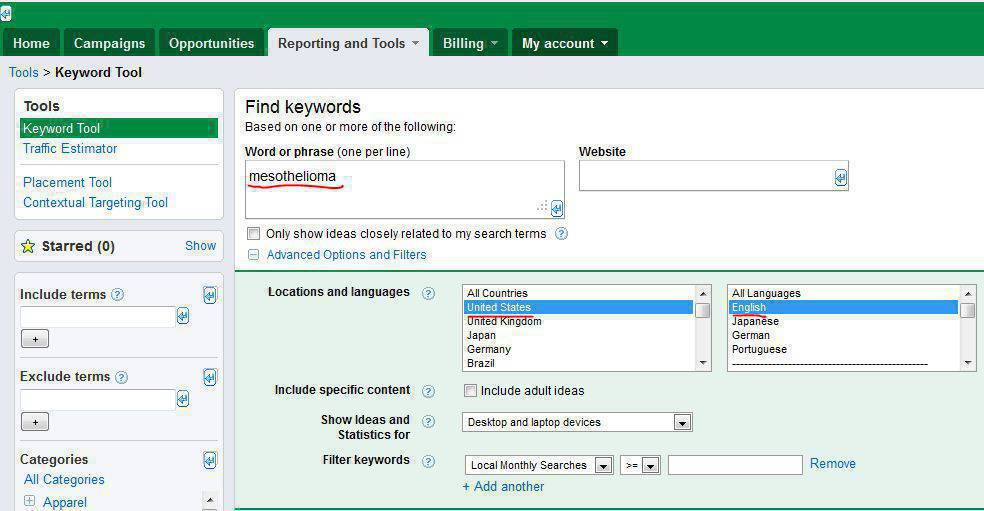
Task: Click the Include specific content help icon
Action: point(428,391)
